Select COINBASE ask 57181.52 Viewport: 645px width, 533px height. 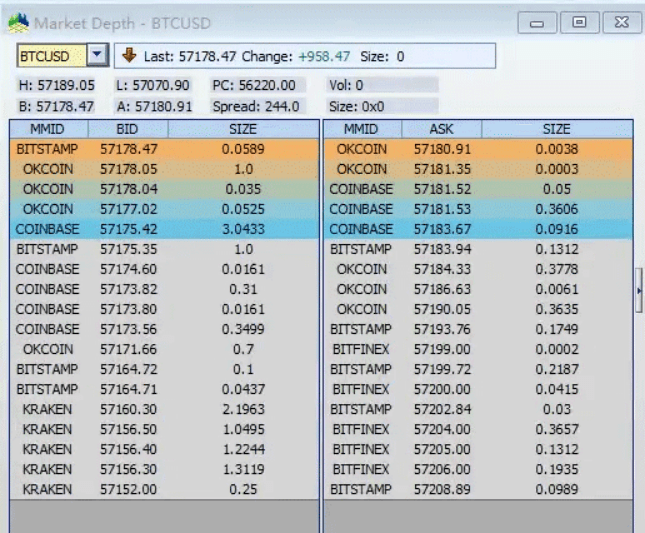coord(478,189)
